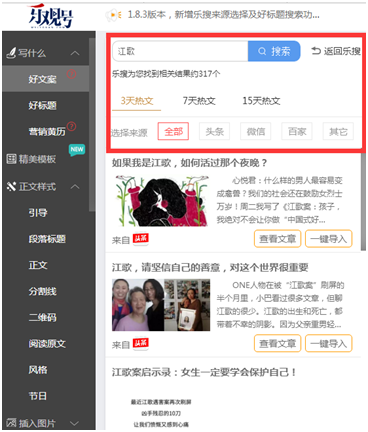This screenshot has height=432, width=368.
Task: Select 二维码 style in the sidebar
Action: pos(43,317)
